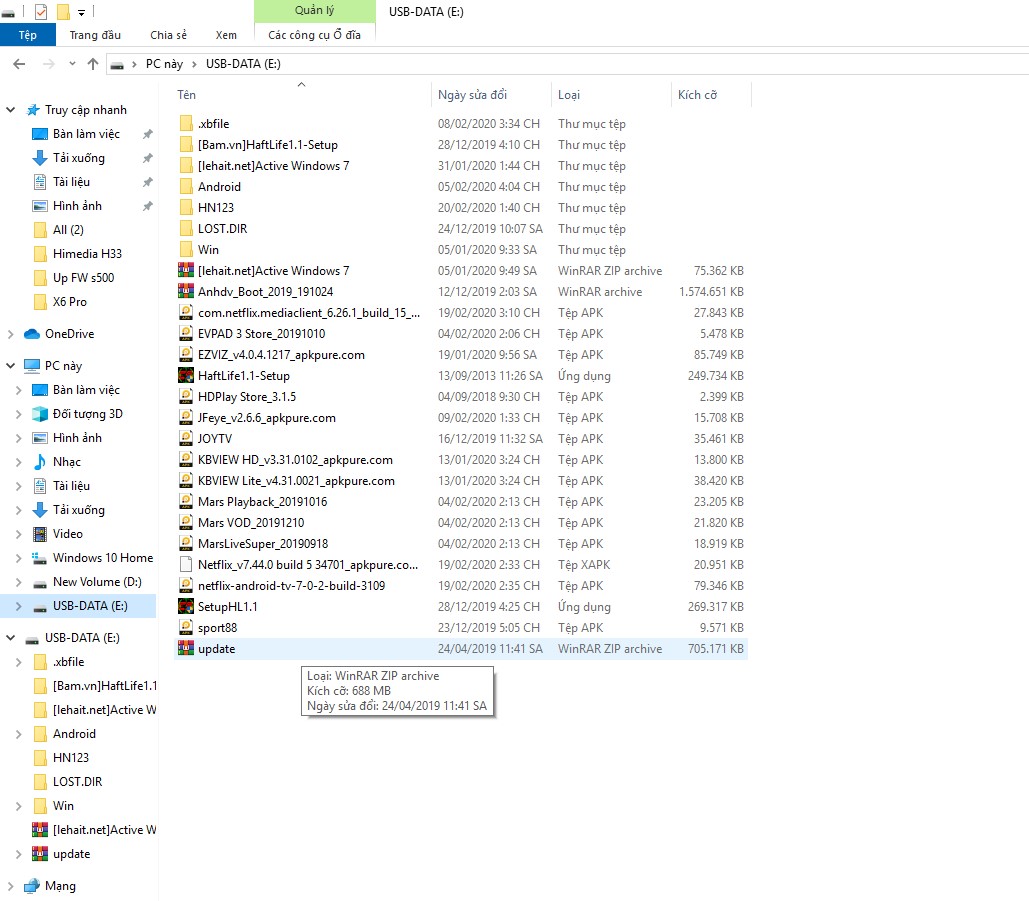
Task: Select the Quản lý contextual tab header
Action: click(x=314, y=10)
